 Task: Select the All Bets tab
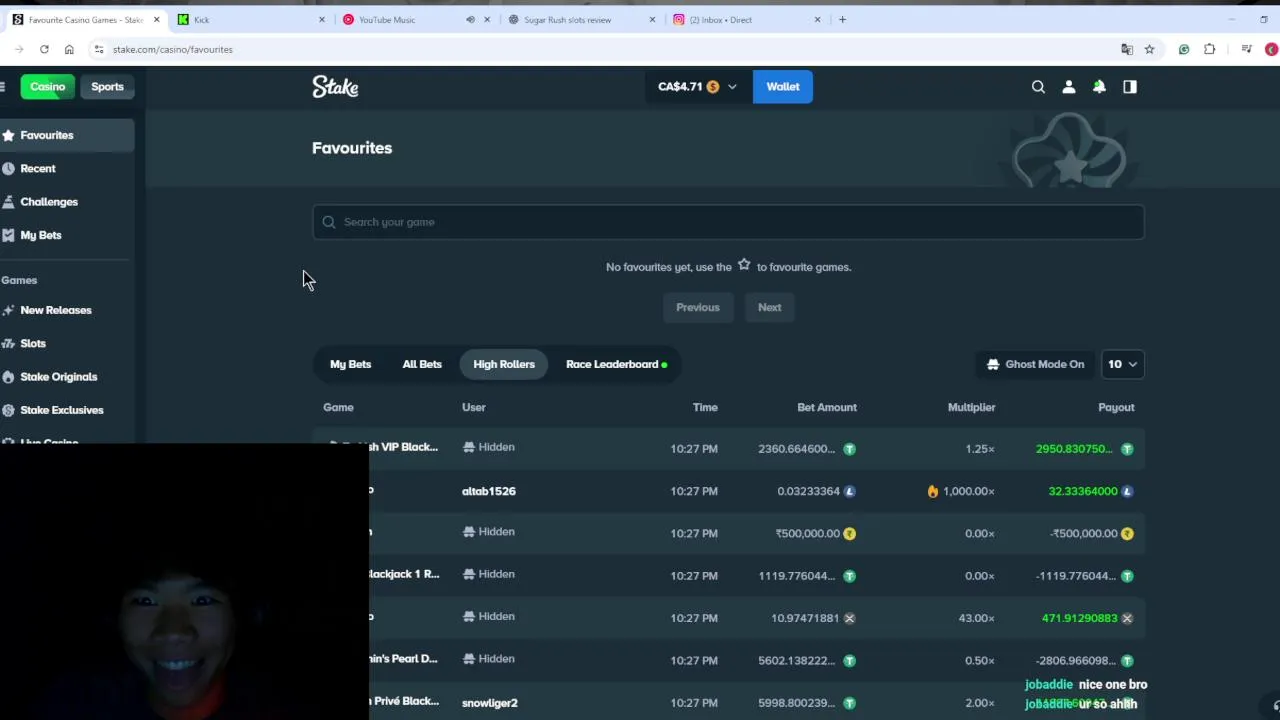coord(422,364)
